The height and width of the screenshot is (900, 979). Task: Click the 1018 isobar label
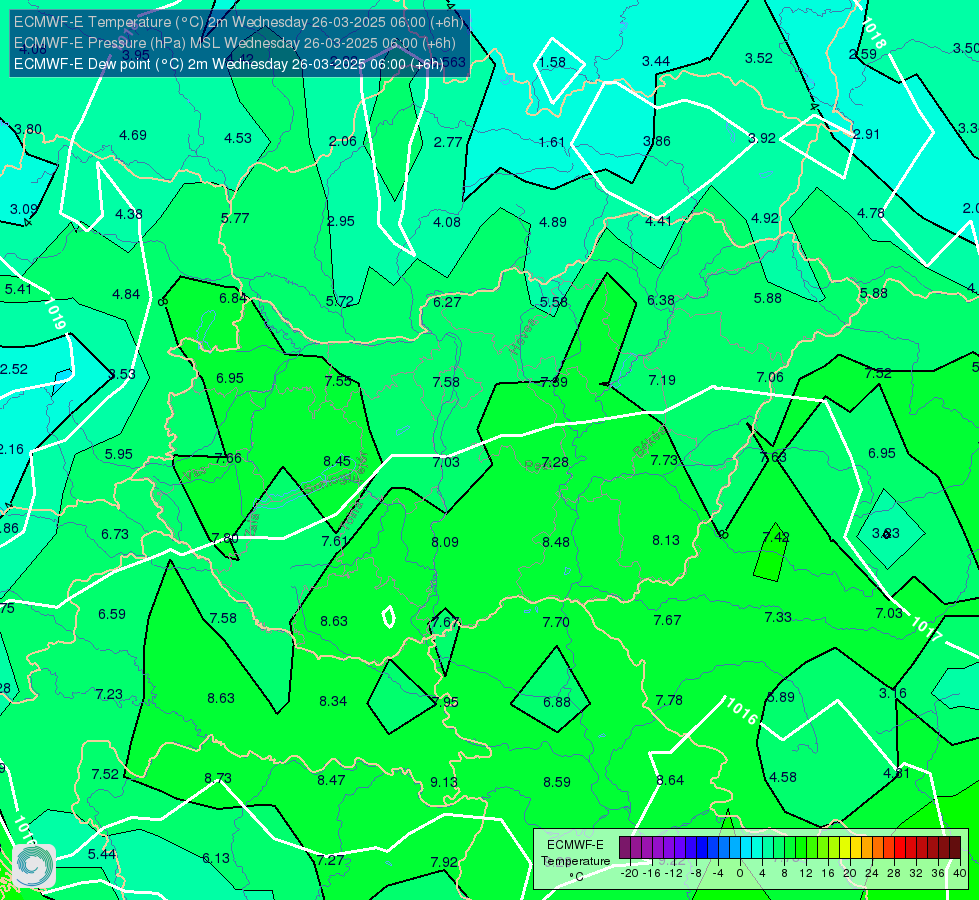click(x=874, y=32)
